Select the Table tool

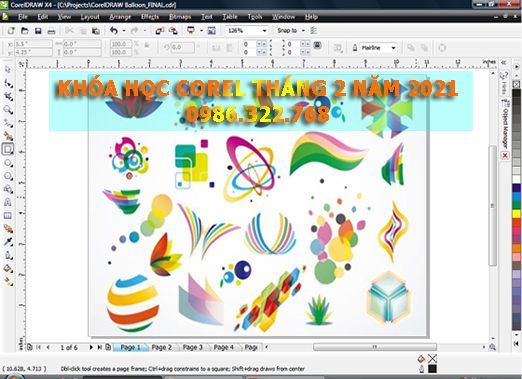[8, 216]
